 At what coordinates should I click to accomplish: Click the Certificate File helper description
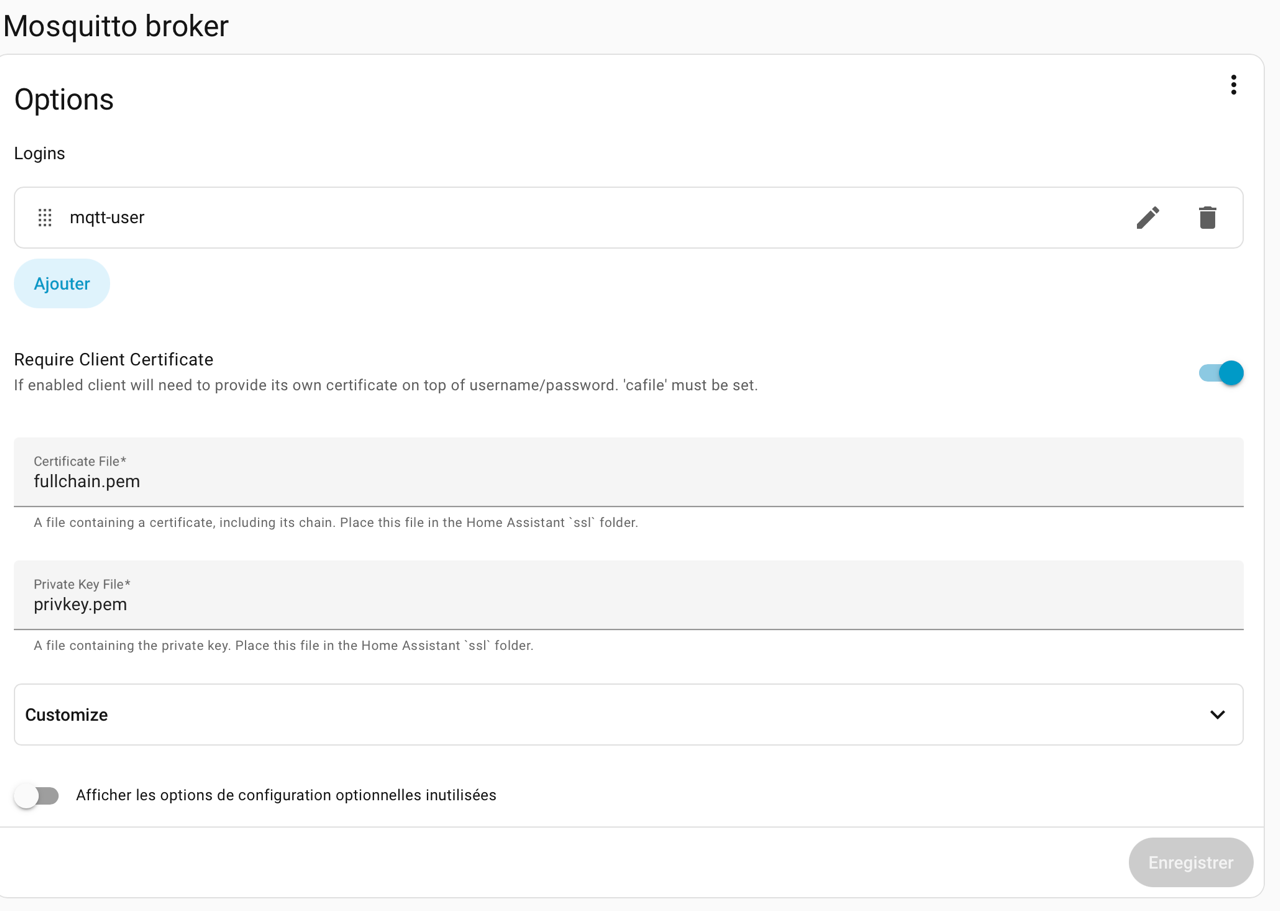[x=336, y=523]
